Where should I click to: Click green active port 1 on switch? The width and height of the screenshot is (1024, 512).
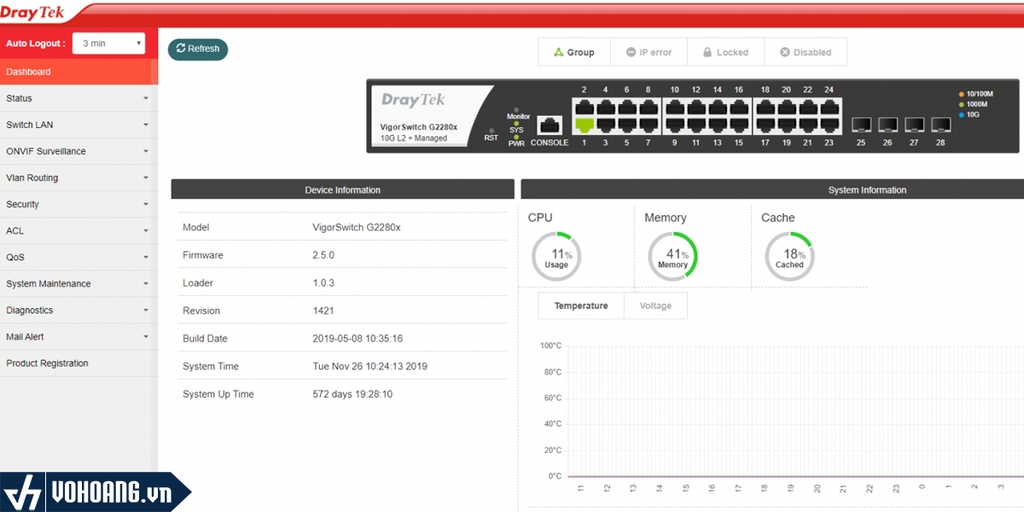point(584,125)
